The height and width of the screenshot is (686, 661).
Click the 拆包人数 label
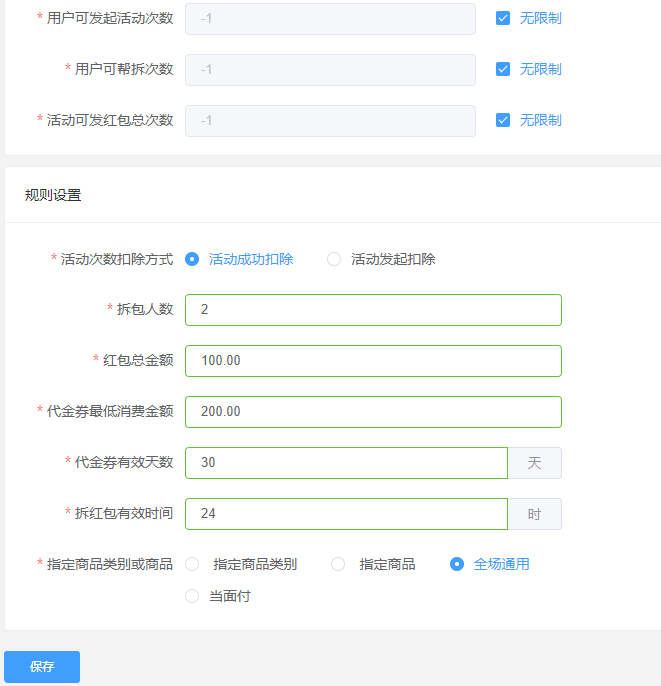pos(145,309)
